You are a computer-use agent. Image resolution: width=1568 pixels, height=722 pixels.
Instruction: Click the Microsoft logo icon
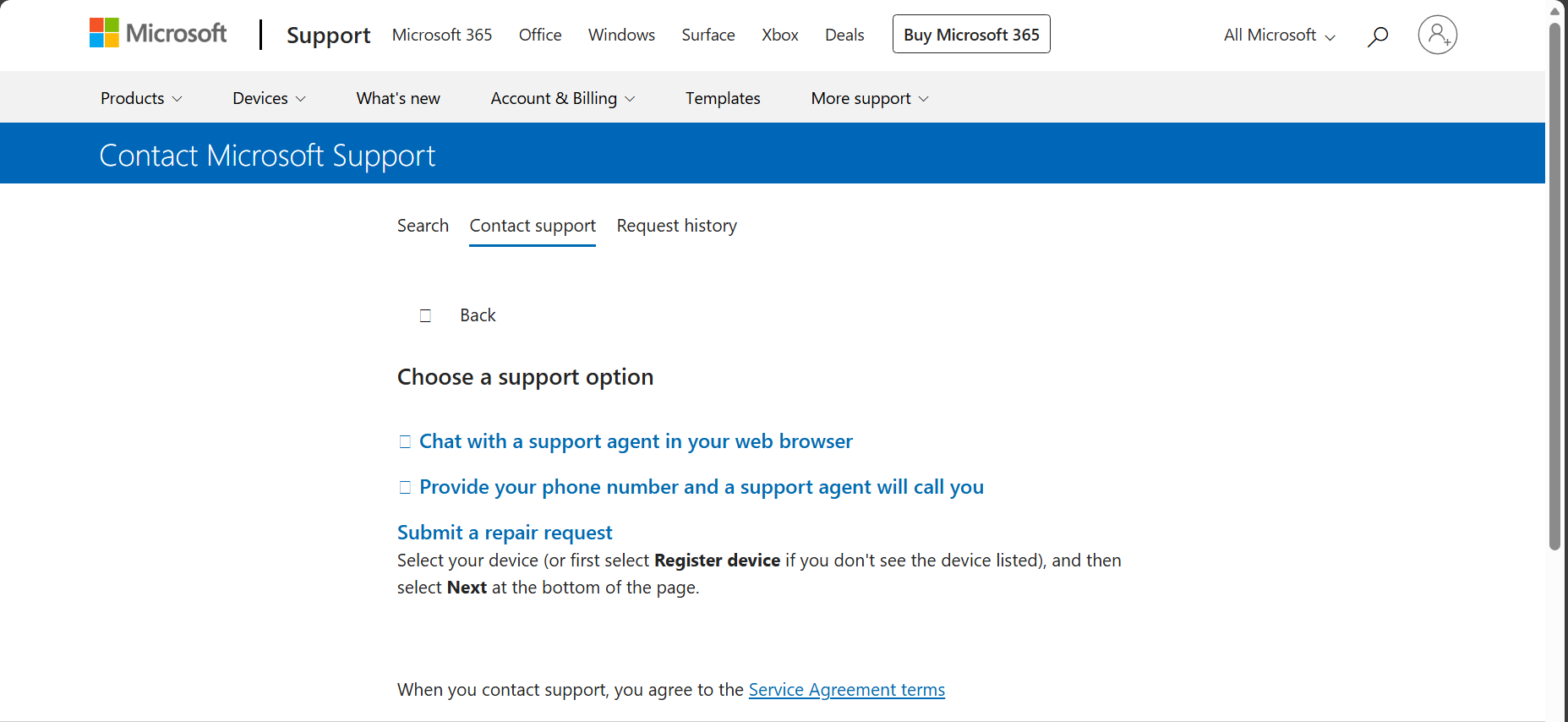pos(104,33)
